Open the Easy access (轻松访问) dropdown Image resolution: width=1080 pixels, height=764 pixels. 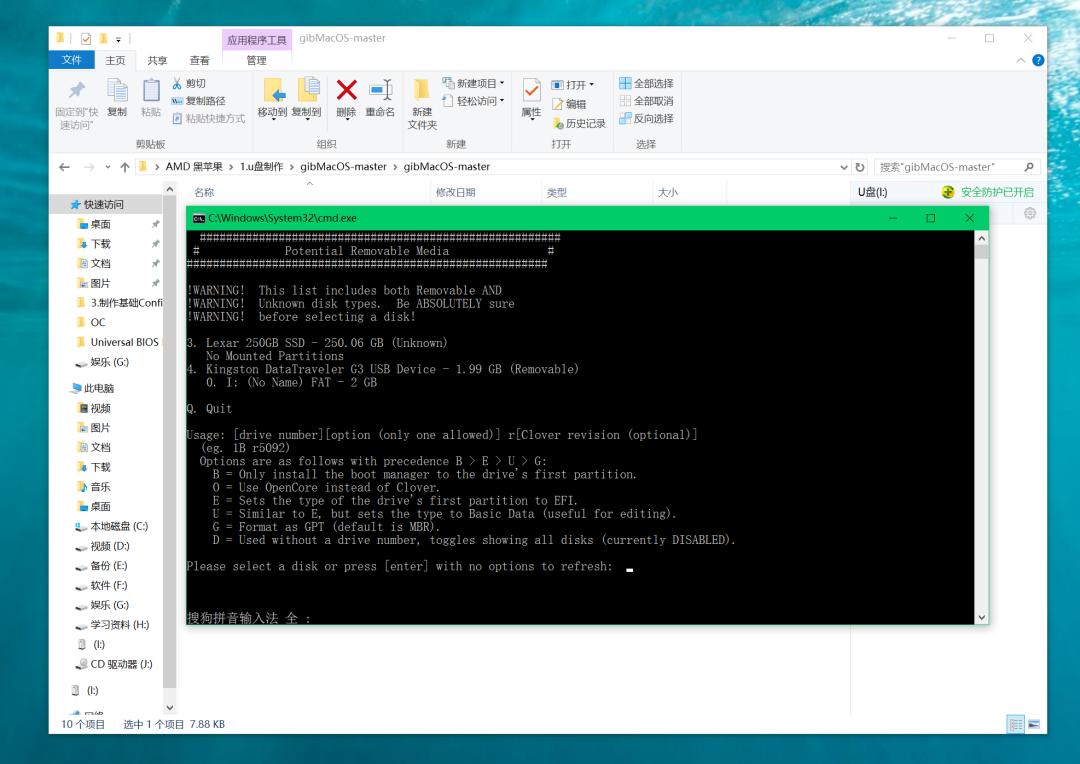click(473, 101)
